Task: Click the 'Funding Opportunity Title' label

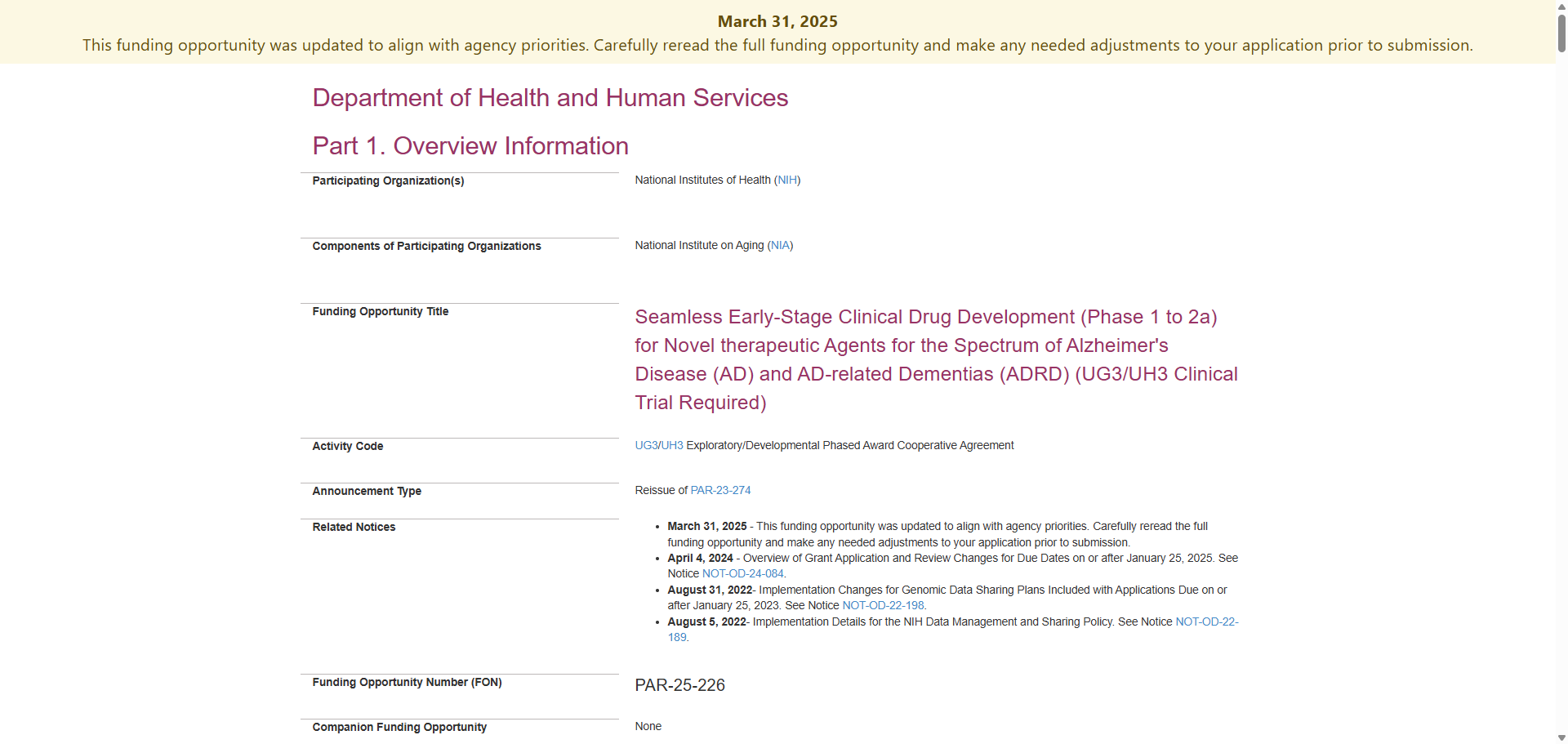Action: pyautogui.click(x=381, y=311)
